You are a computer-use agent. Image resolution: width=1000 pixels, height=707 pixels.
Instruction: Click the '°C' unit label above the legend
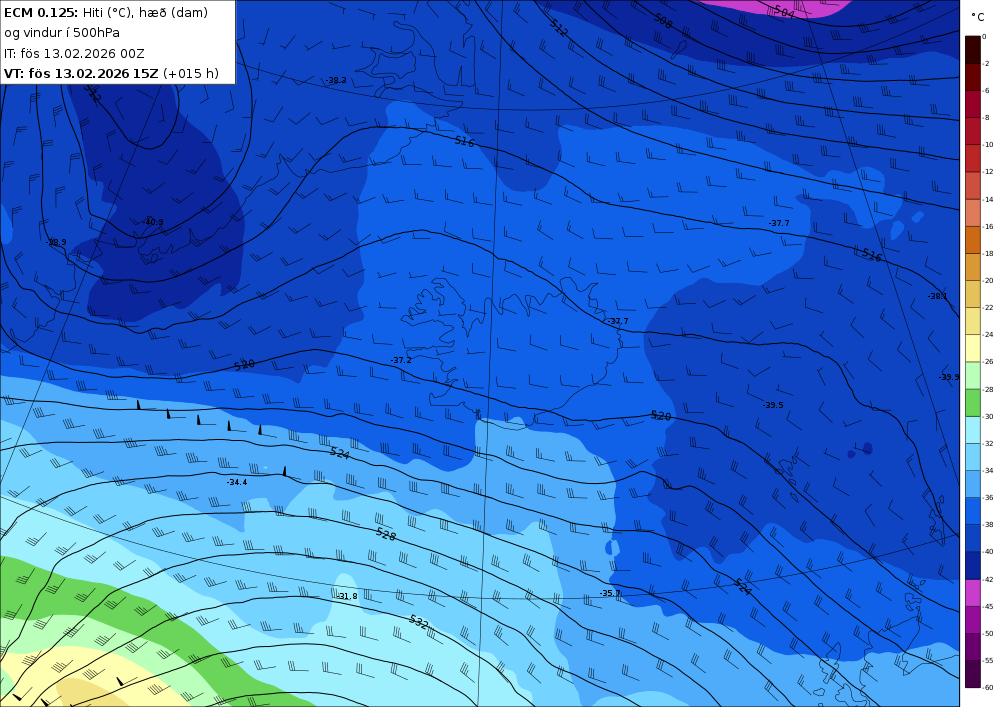978,17
